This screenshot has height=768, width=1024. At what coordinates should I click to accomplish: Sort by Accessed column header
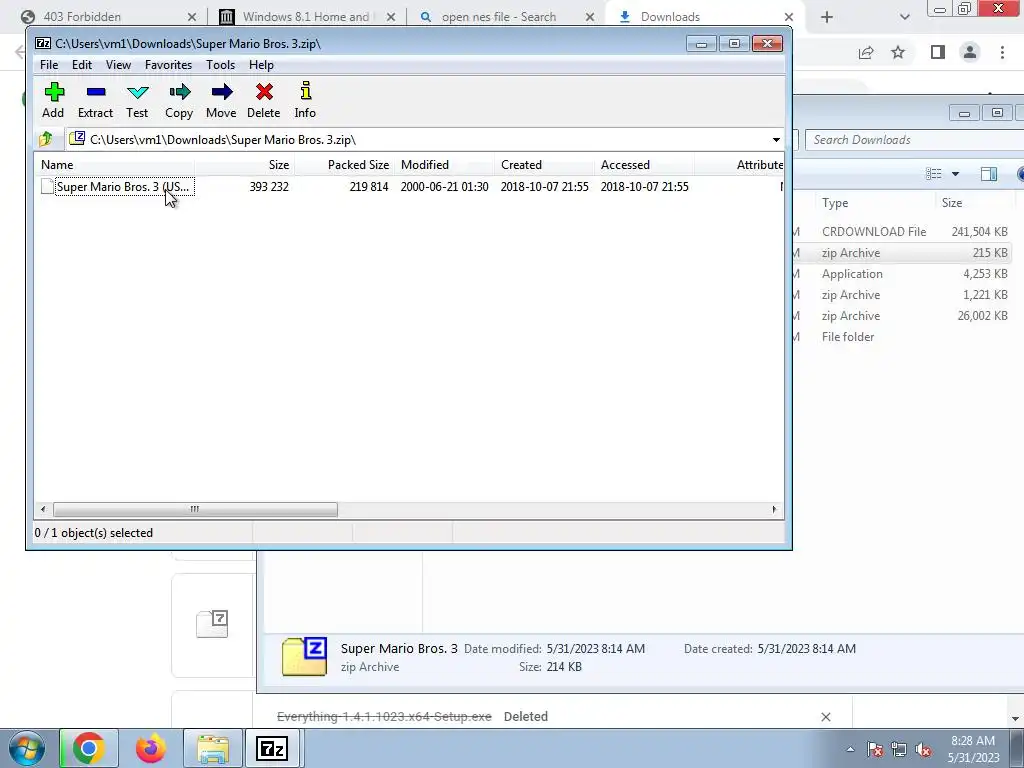[x=645, y=165]
